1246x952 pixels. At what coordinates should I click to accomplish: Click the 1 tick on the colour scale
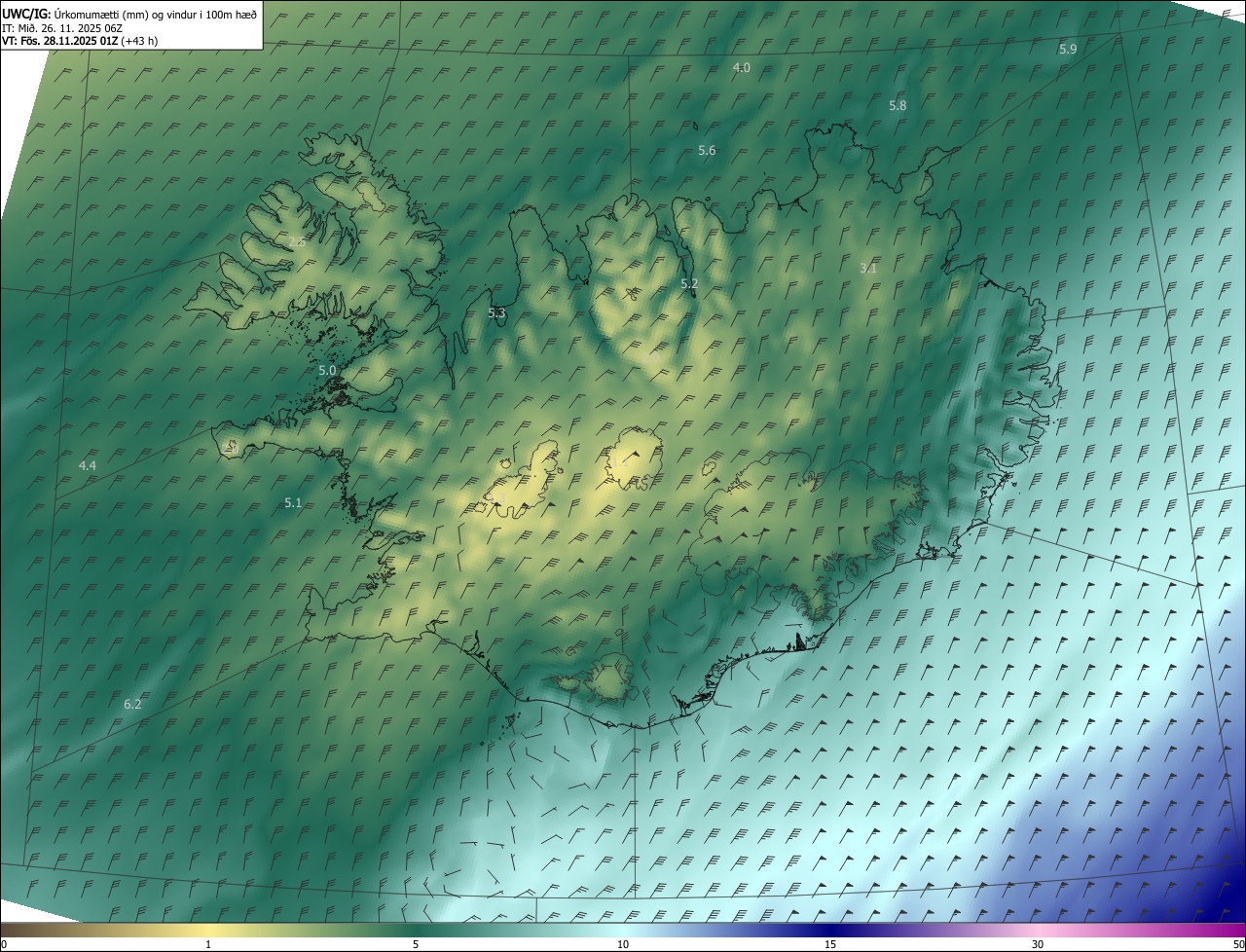(208, 944)
